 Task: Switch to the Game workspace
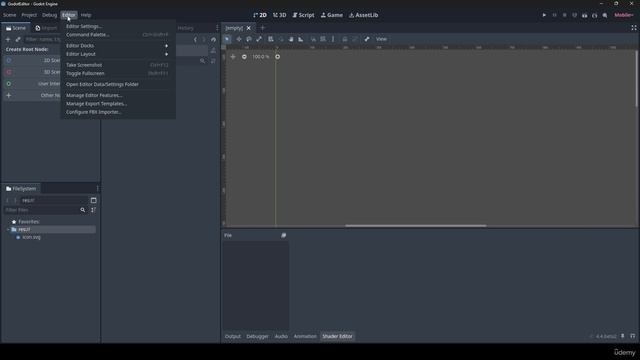pyautogui.click(x=332, y=15)
